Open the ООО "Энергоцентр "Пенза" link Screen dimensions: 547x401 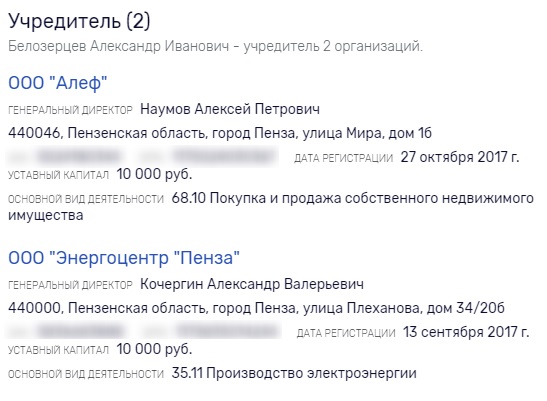point(124,258)
